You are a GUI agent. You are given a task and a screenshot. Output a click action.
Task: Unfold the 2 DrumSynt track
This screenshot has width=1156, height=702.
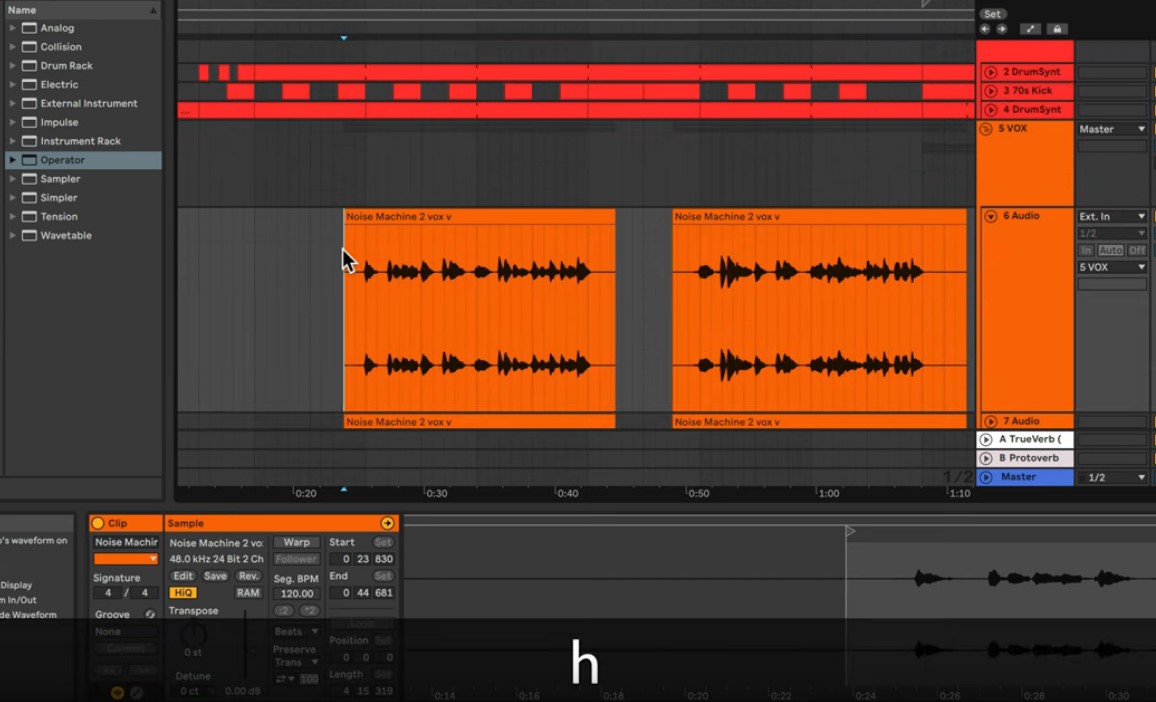pyautogui.click(x=990, y=72)
